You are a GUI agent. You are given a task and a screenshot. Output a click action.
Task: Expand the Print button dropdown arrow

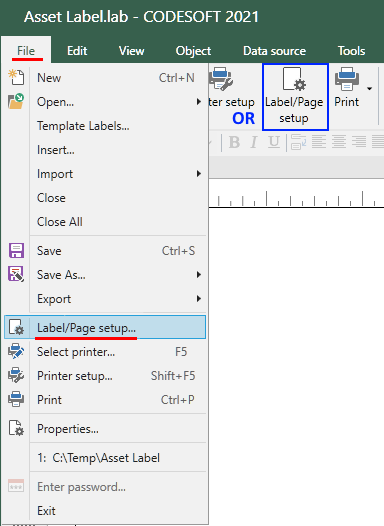click(370, 89)
